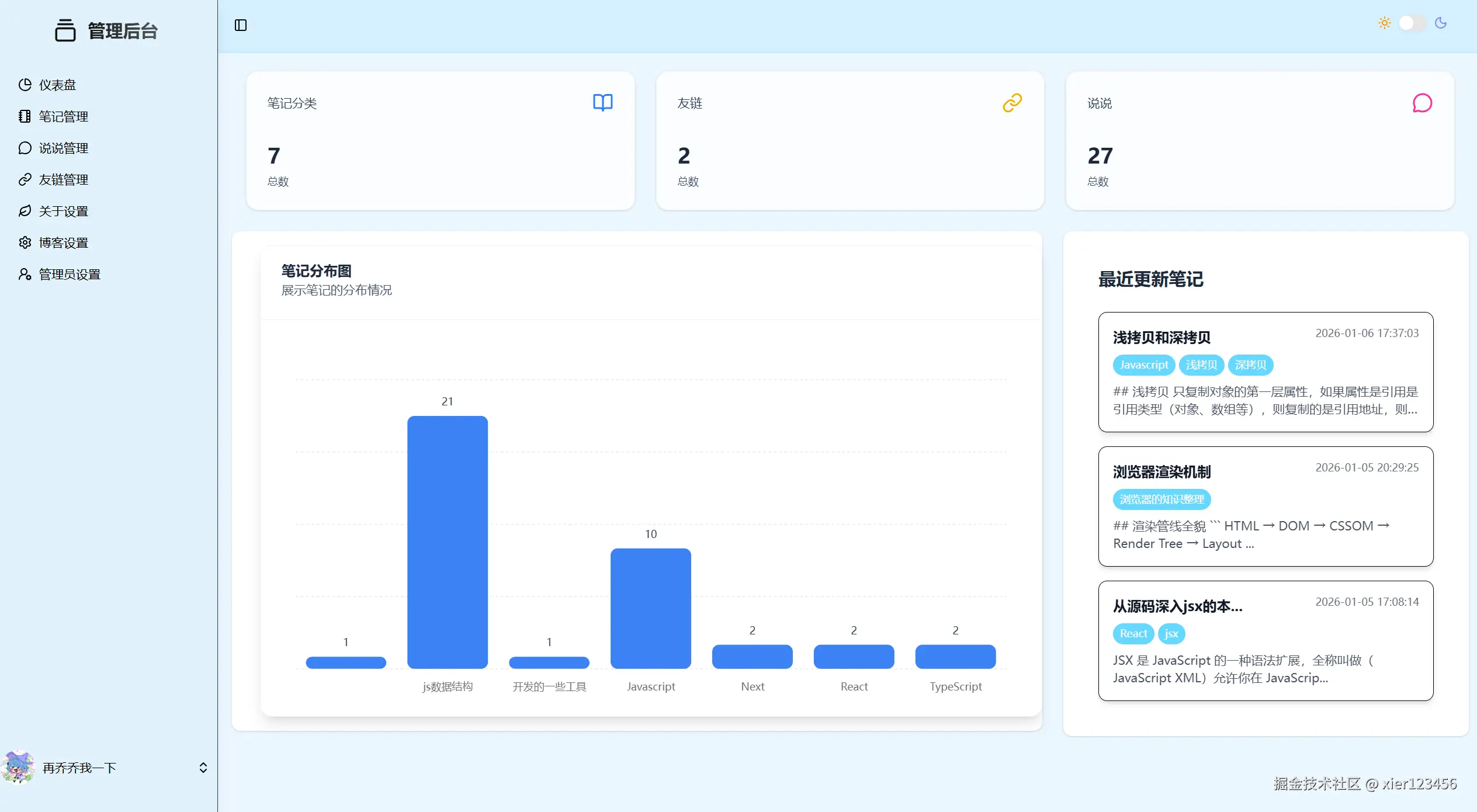Expand the user menu chevron at bottom
Screen dimensions: 1477x812
[203, 768]
